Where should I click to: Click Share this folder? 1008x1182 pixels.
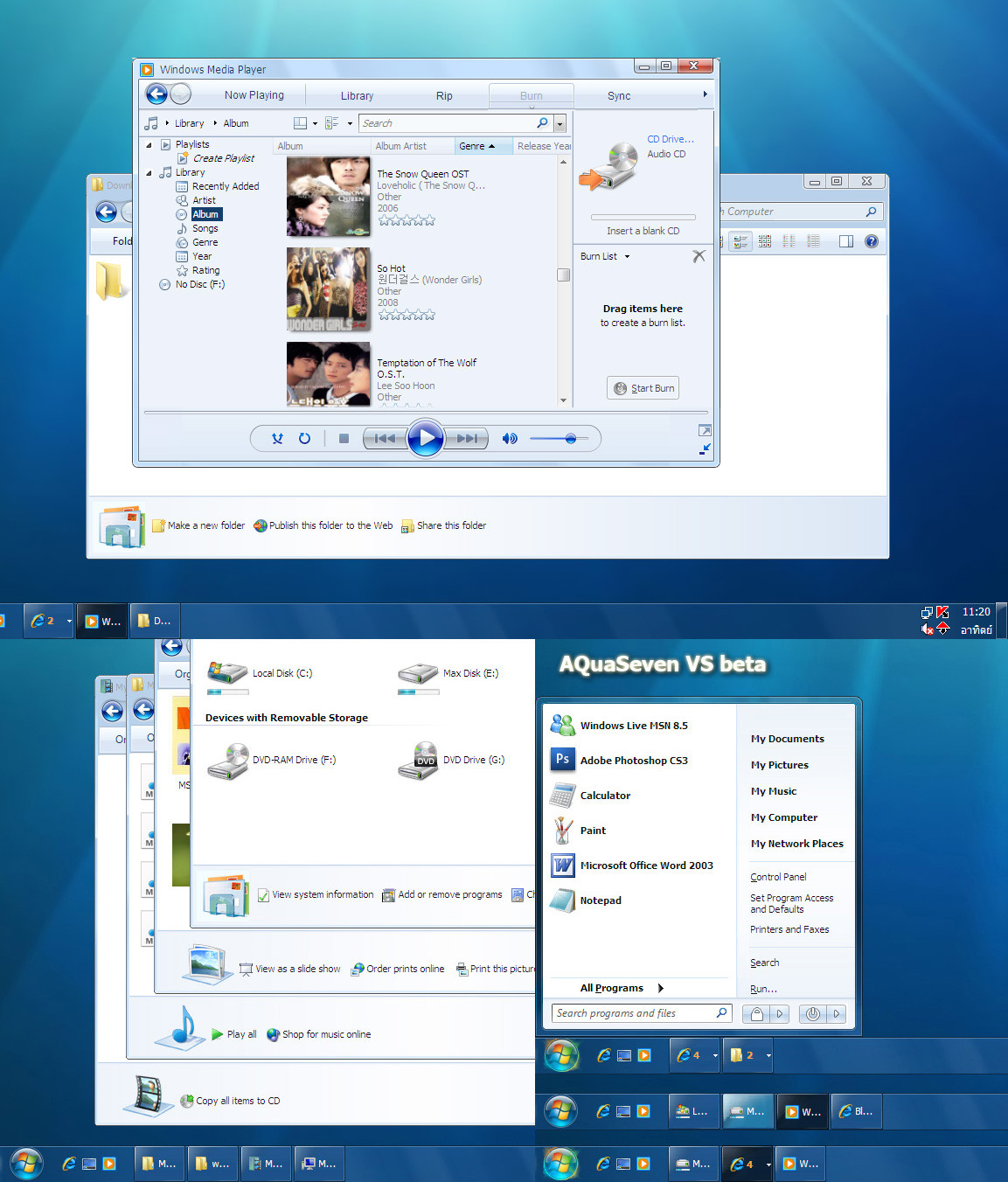pyautogui.click(x=444, y=525)
